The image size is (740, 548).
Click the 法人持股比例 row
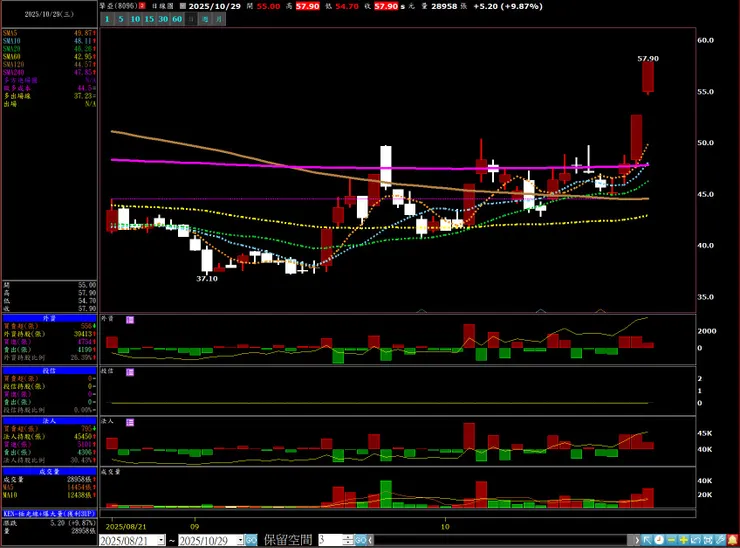(50, 460)
